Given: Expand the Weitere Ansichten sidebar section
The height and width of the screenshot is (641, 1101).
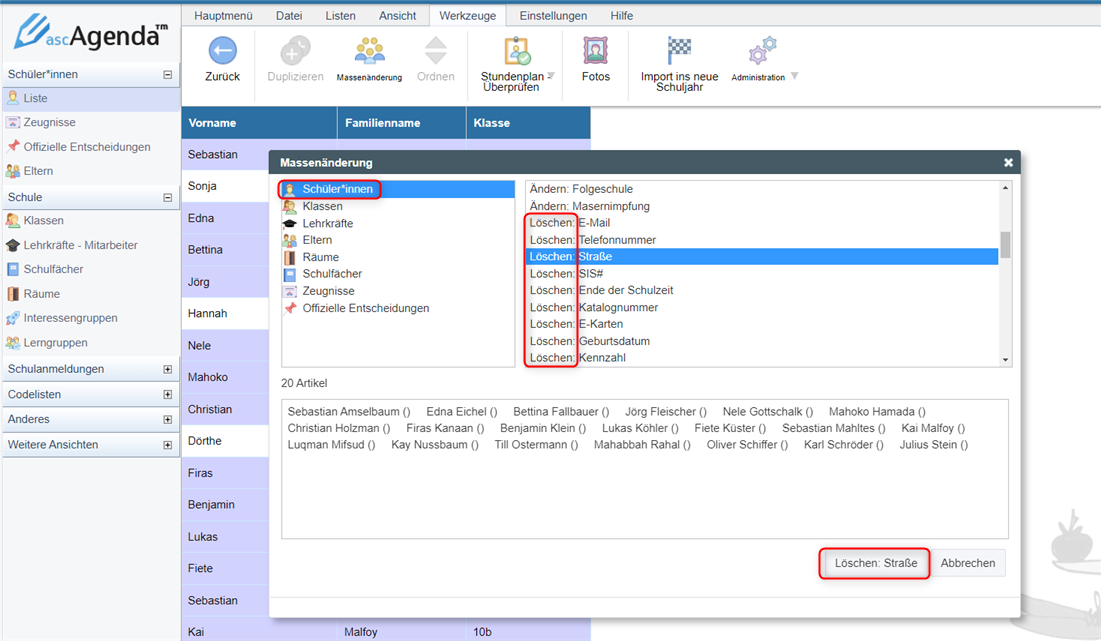Looking at the screenshot, I should (x=168, y=444).
